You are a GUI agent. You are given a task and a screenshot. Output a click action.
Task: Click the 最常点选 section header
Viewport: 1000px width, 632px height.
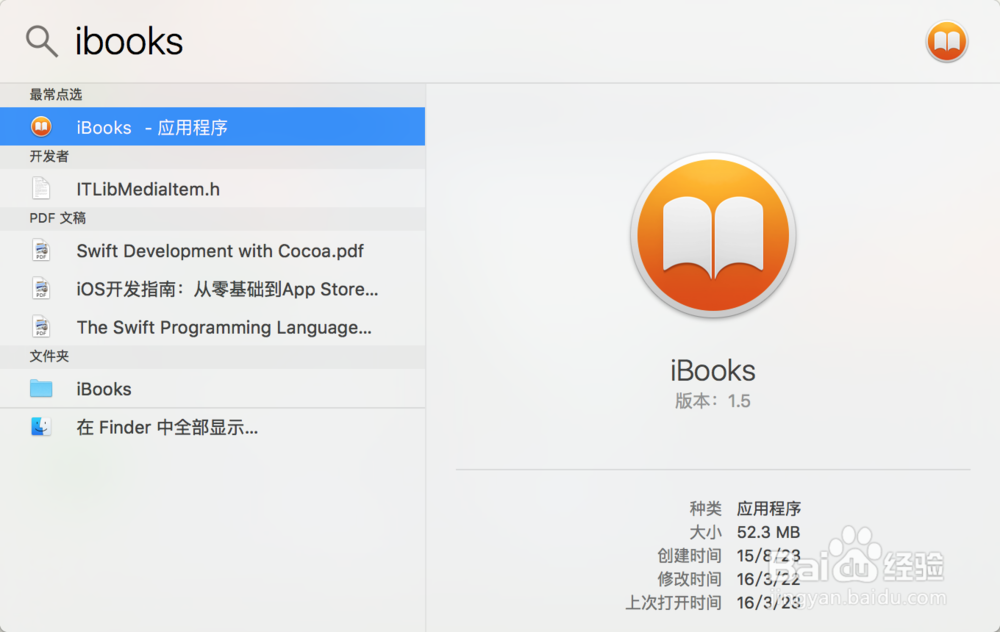click(56, 95)
